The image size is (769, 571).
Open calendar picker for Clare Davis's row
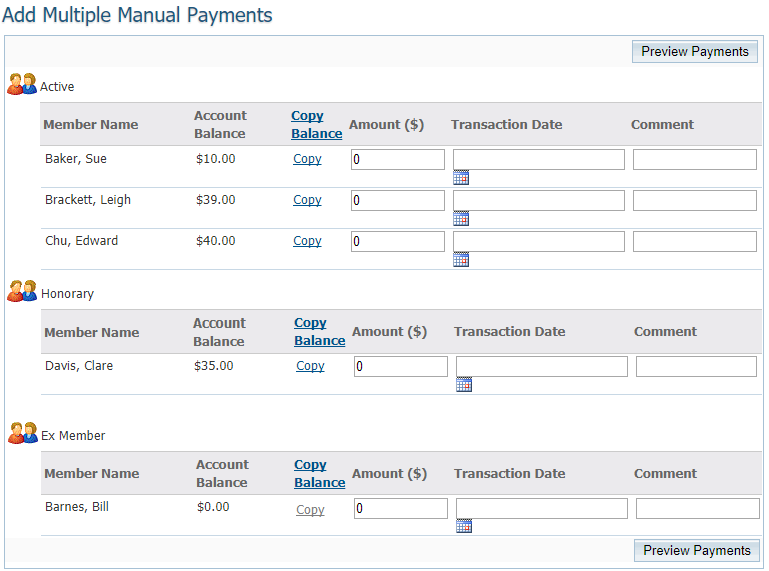464,385
